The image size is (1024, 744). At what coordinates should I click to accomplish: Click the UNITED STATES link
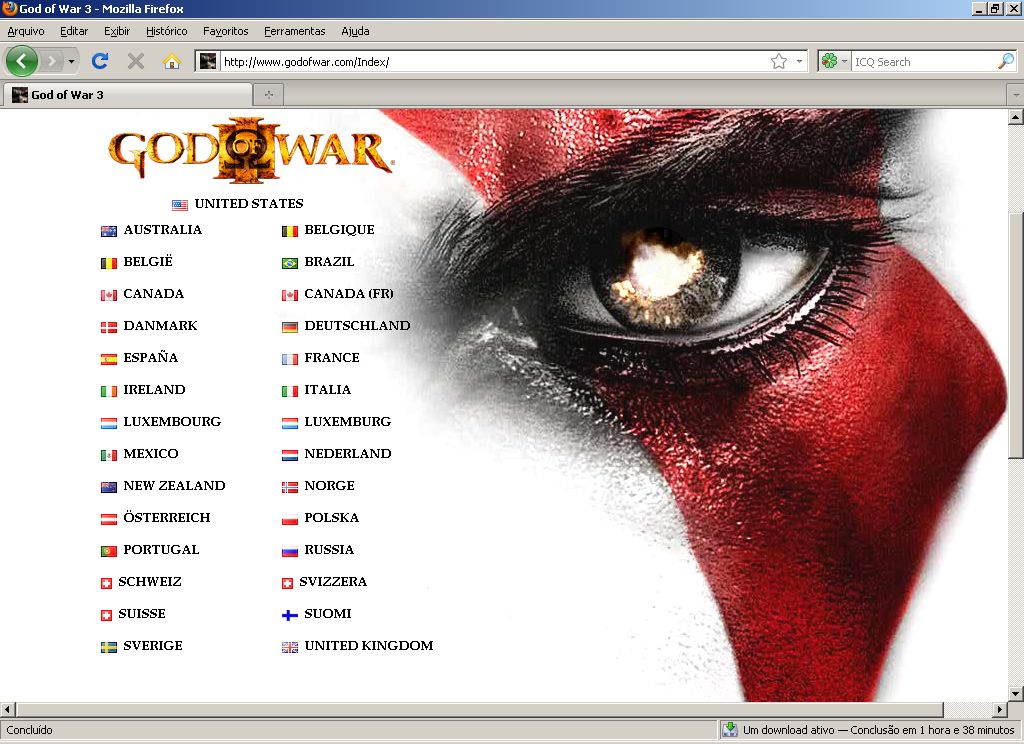coord(248,204)
